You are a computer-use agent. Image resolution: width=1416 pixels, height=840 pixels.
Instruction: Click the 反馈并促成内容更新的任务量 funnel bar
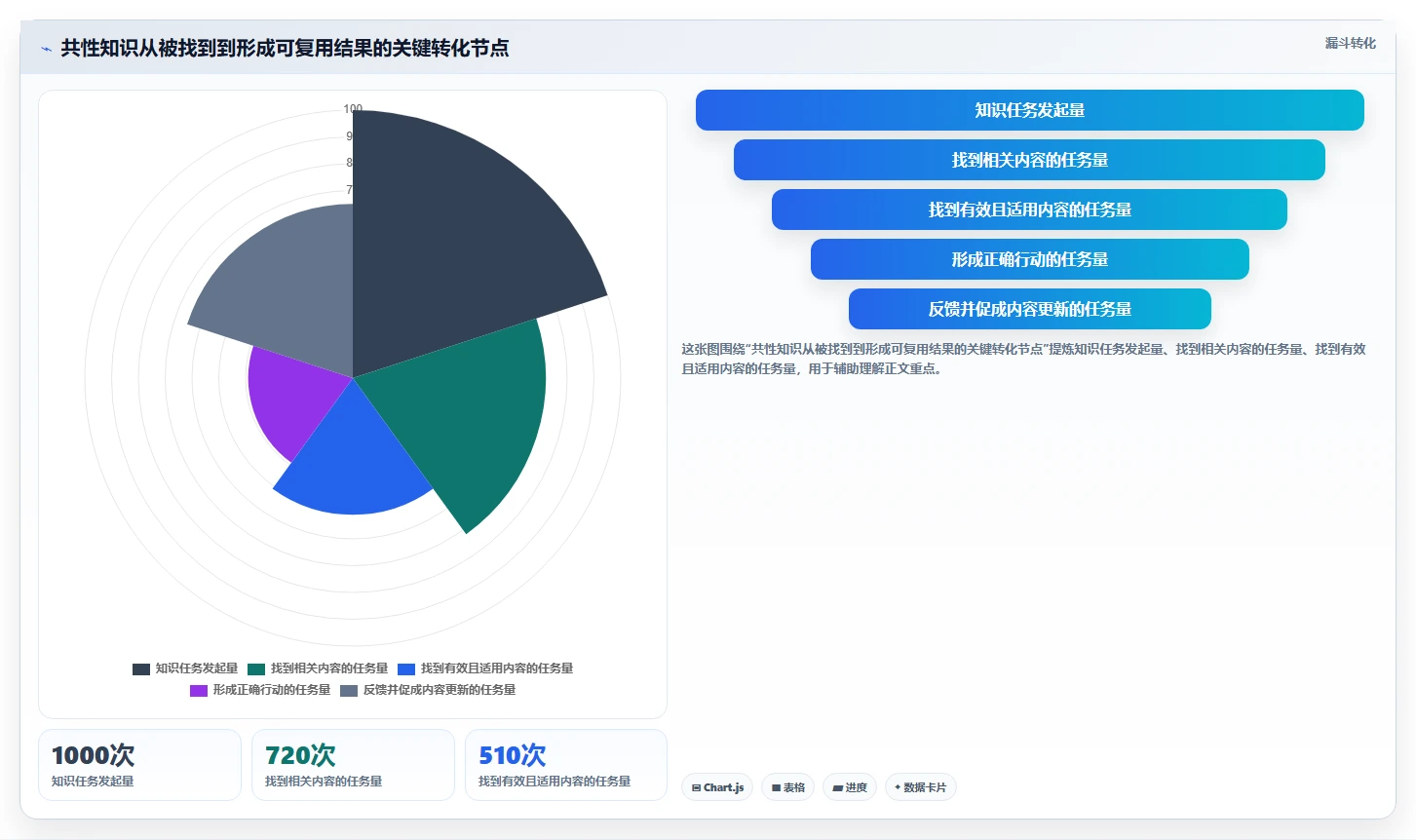point(1030,309)
